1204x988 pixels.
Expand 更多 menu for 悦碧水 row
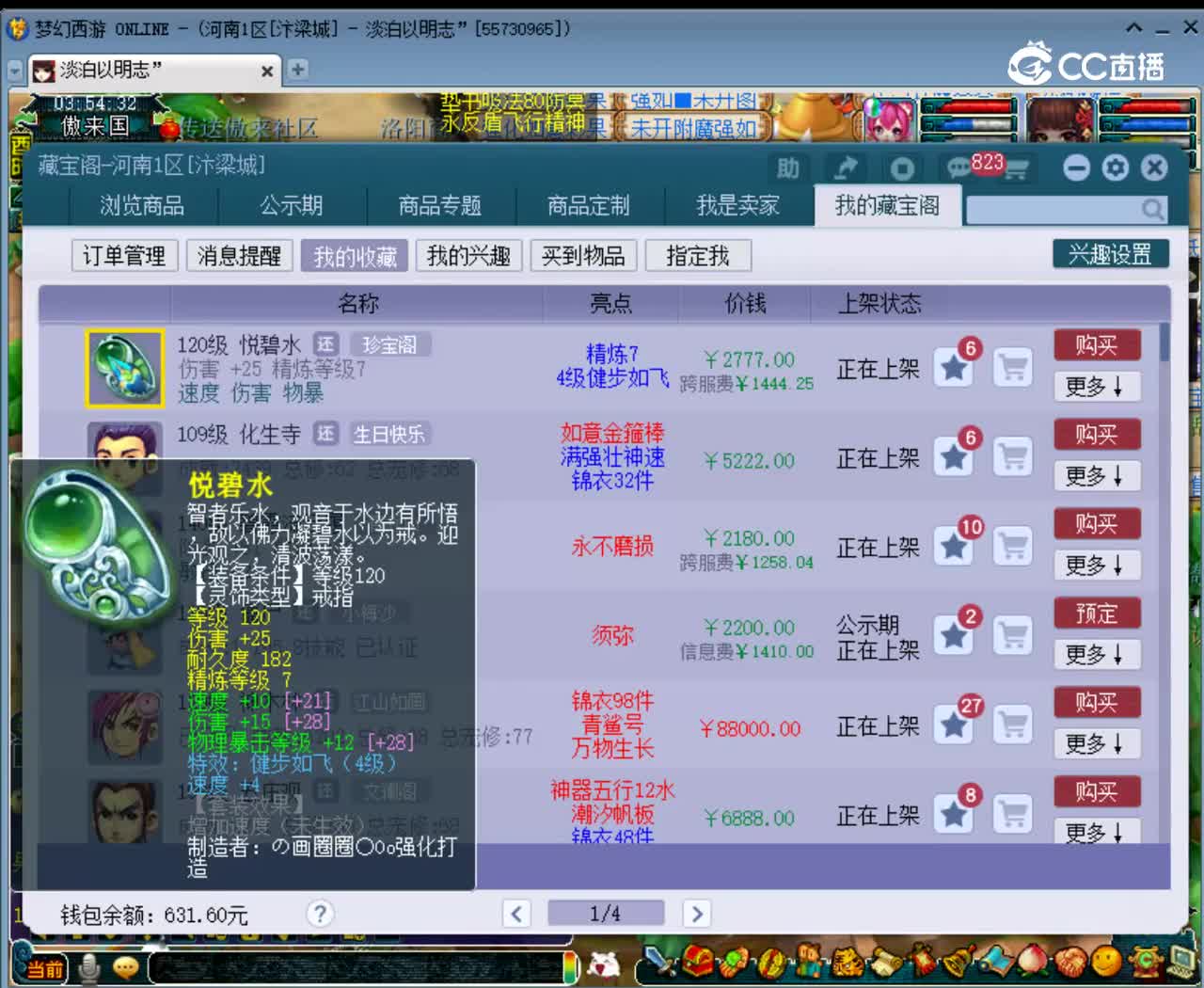click(1097, 387)
